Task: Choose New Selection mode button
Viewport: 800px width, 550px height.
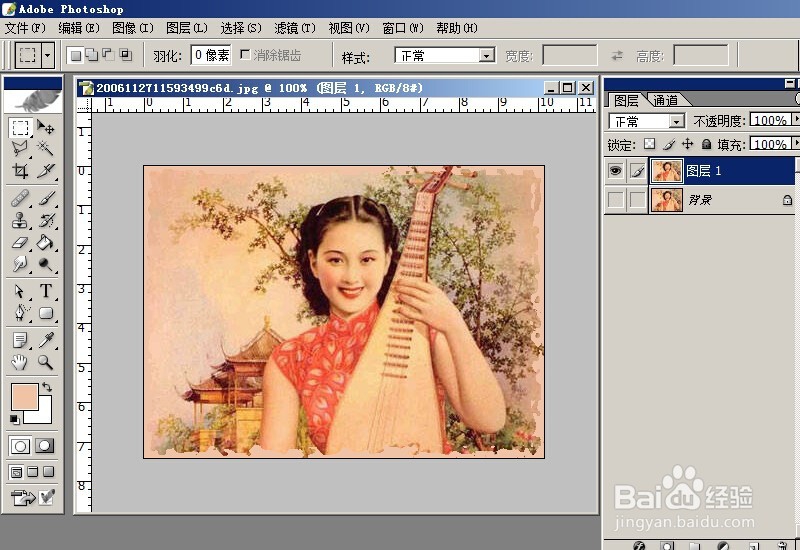Action: pos(76,55)
